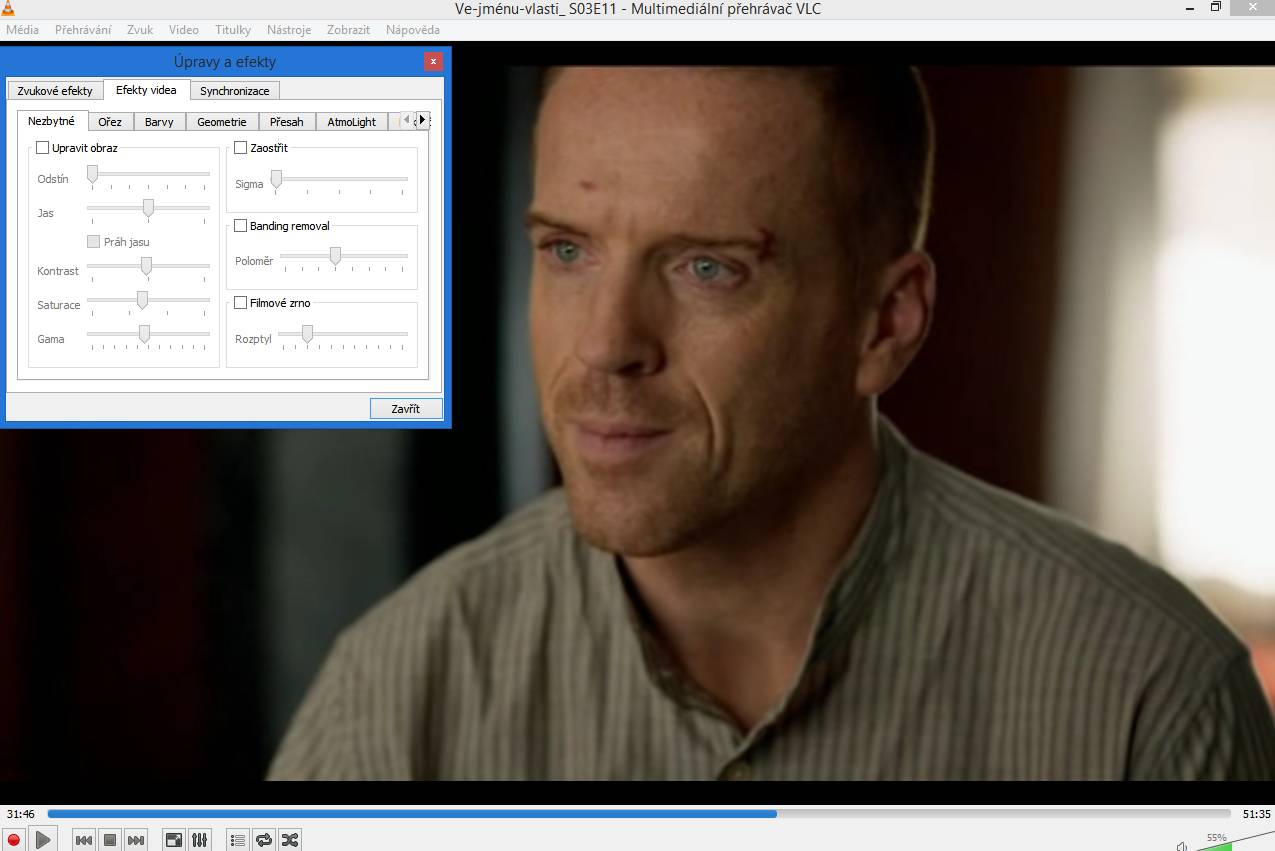Screen dimensions: 1275x851
Task: Enable the Zaostřit sharpen checkbox
Action: (241, 148)
